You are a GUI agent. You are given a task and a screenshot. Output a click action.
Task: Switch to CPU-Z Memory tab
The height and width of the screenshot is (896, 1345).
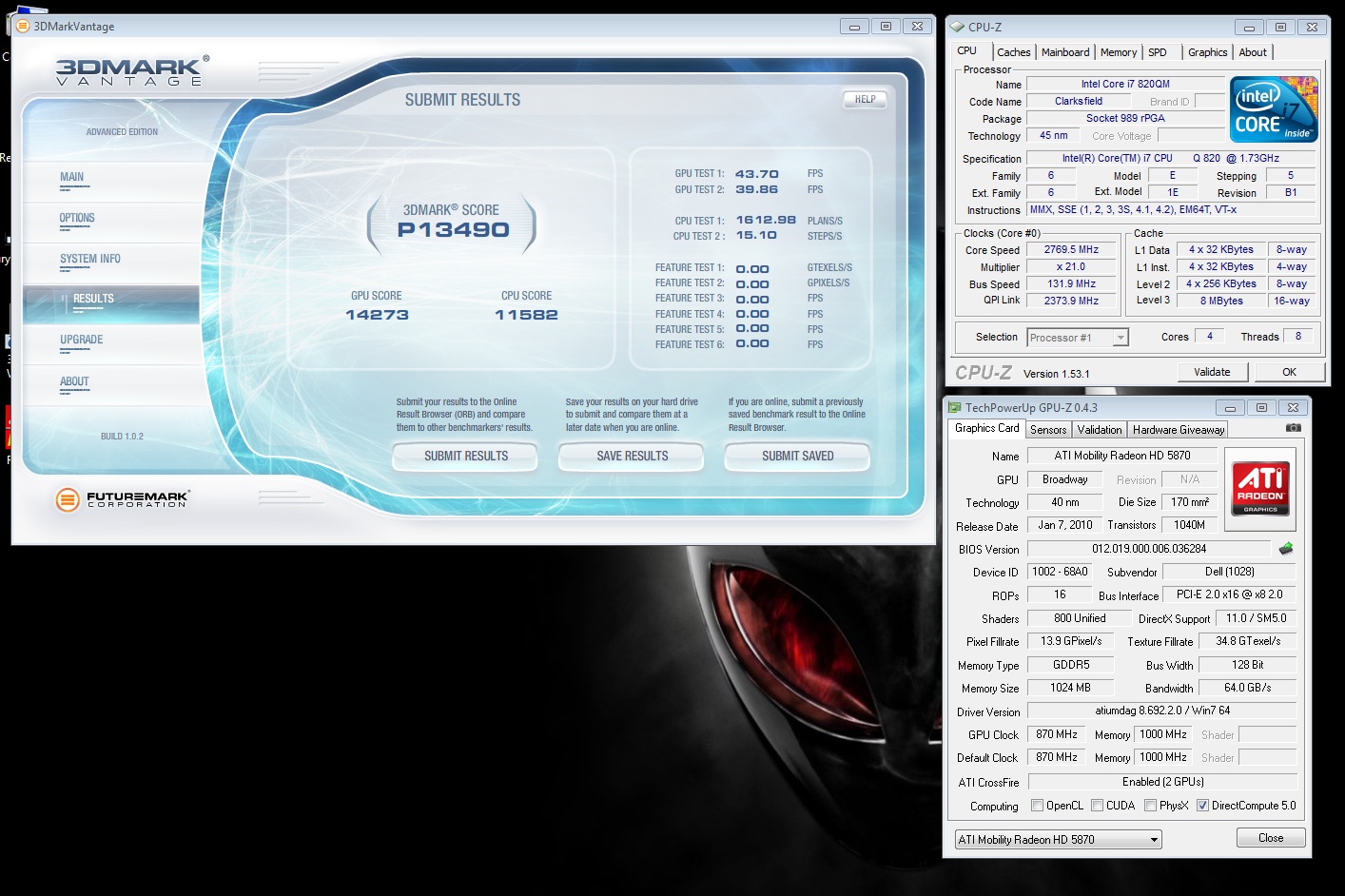click(1119, 52)
